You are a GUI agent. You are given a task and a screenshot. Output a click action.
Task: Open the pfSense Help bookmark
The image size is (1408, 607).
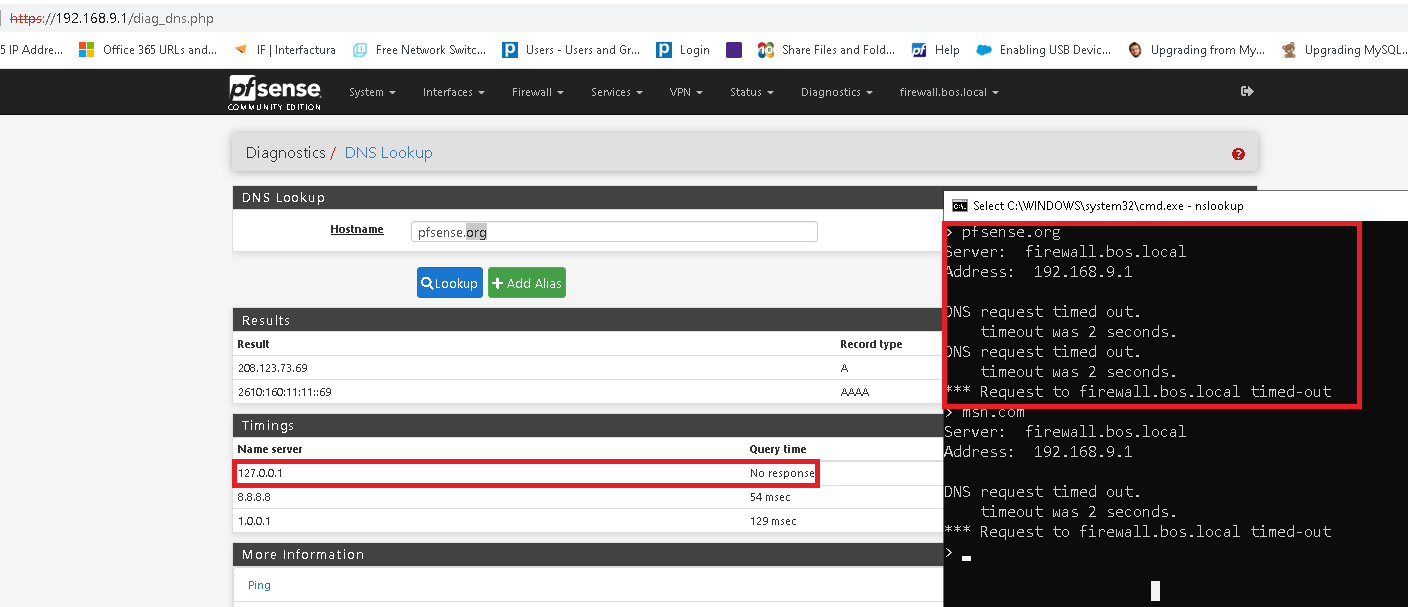coord(936,49)
